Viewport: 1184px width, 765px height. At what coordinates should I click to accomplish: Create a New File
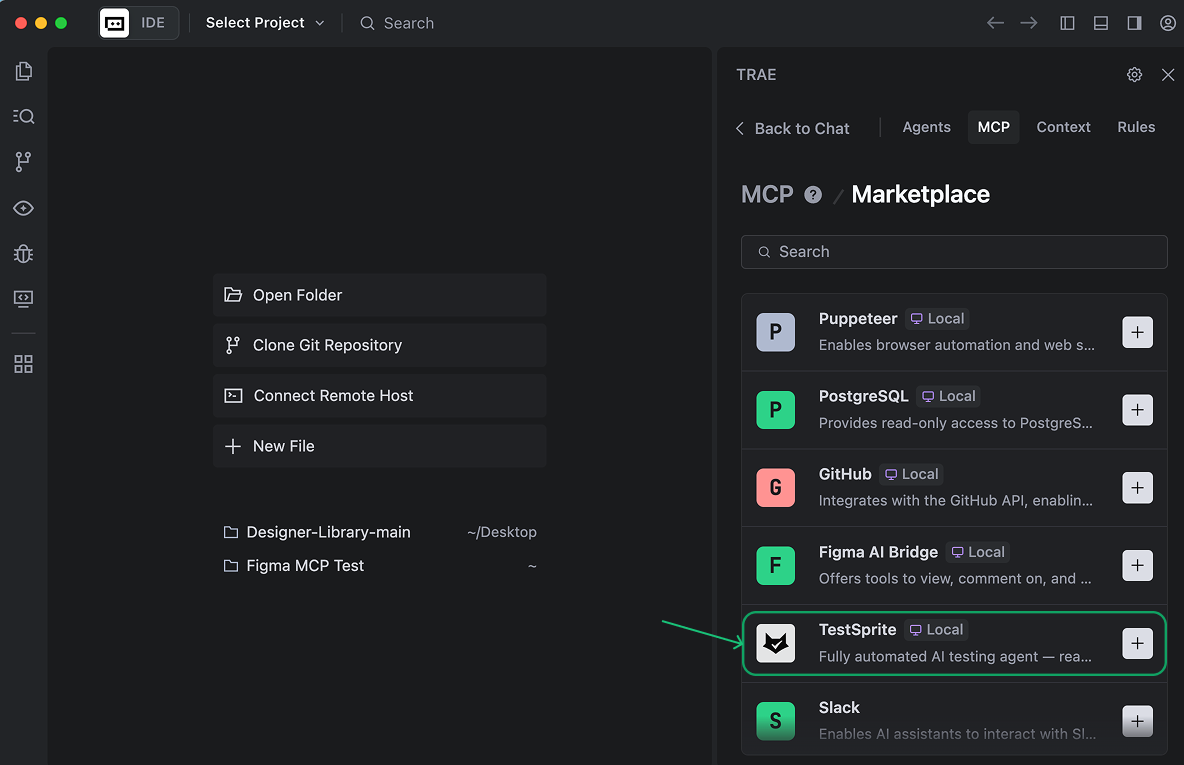click(380, 446)
